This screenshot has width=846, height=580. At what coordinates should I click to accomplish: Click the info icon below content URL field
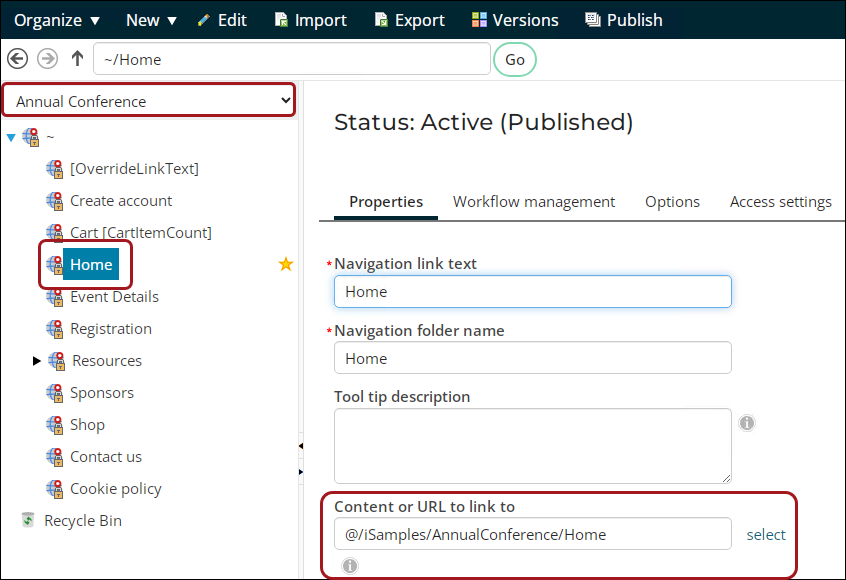[350, 565]
